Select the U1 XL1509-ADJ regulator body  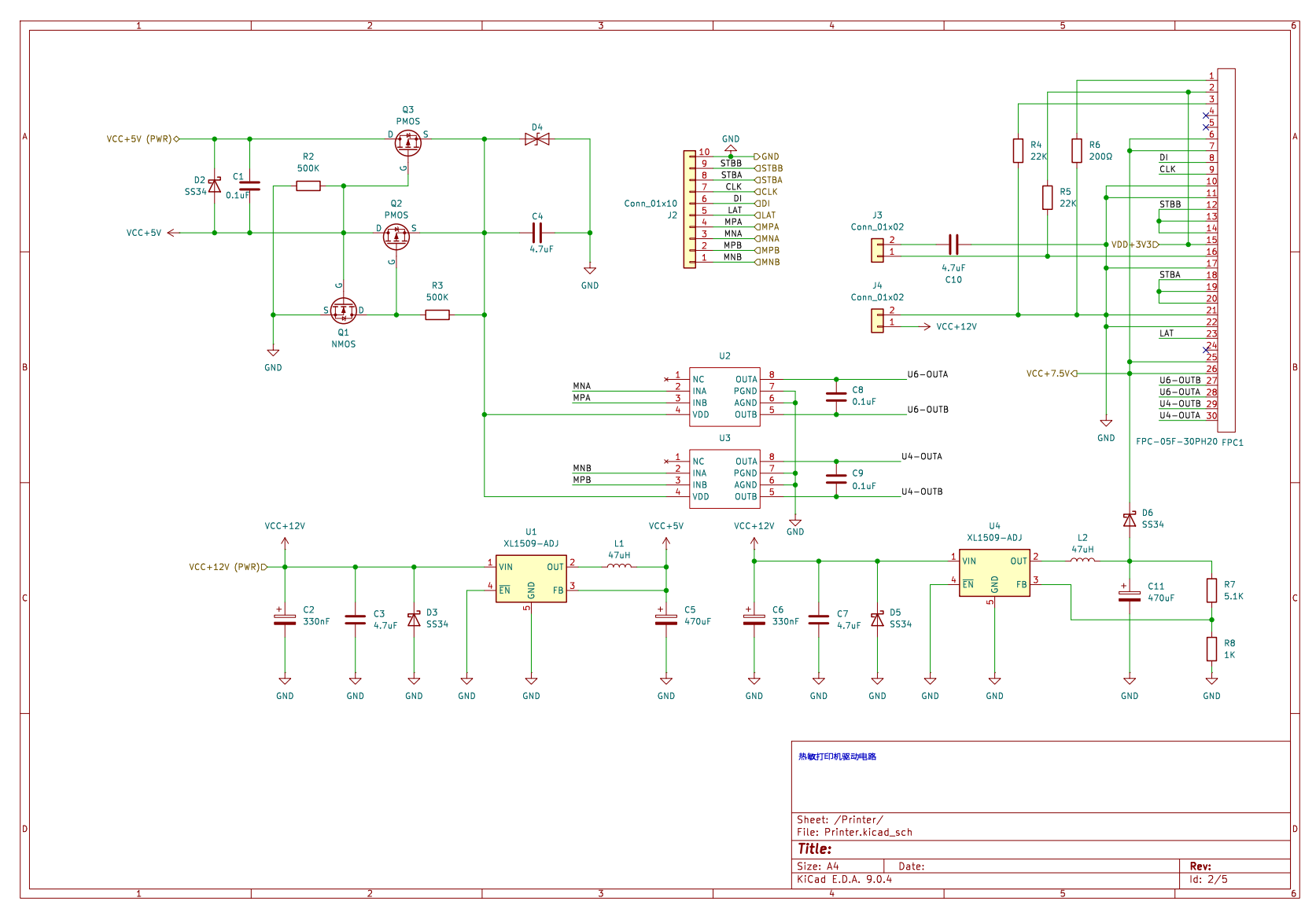click(x=531, y=579)
